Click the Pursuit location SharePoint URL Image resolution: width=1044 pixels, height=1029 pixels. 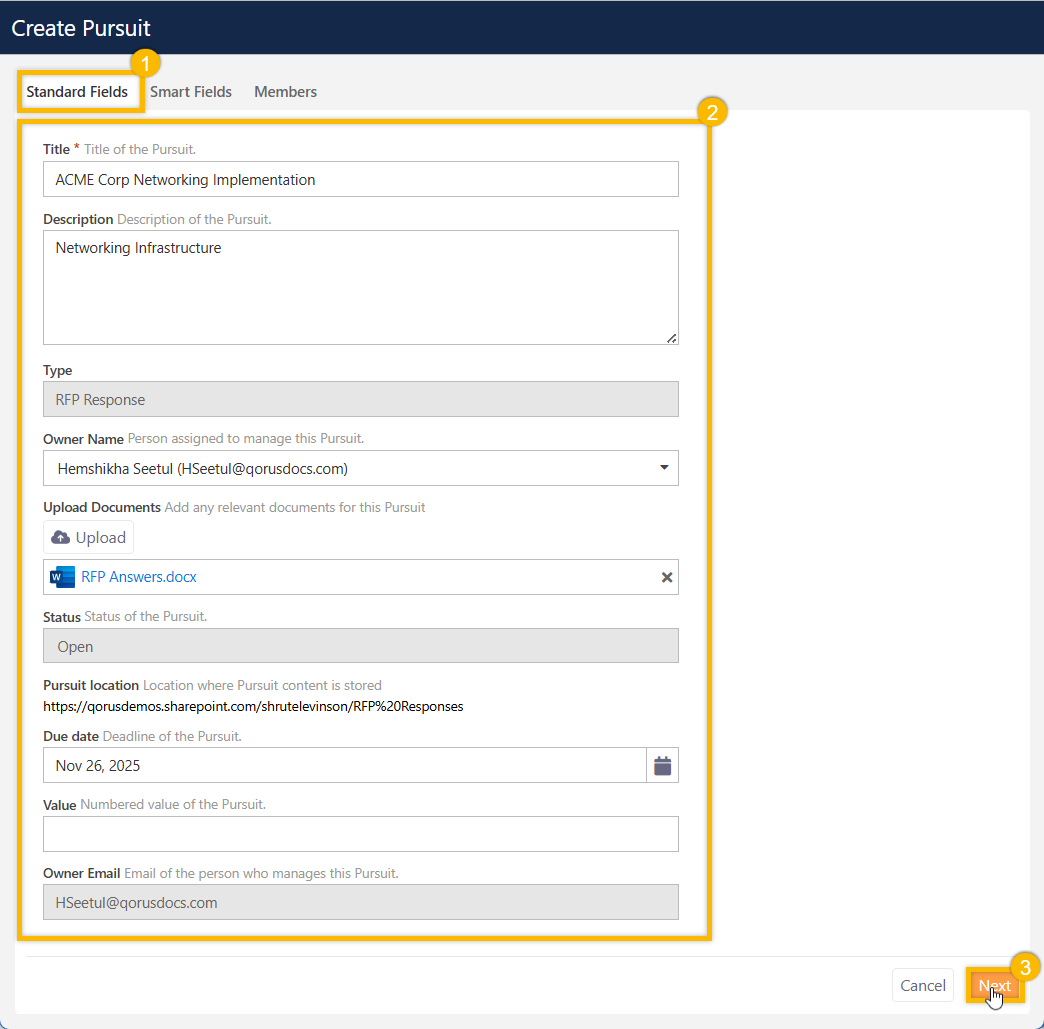tap(253, 706)
